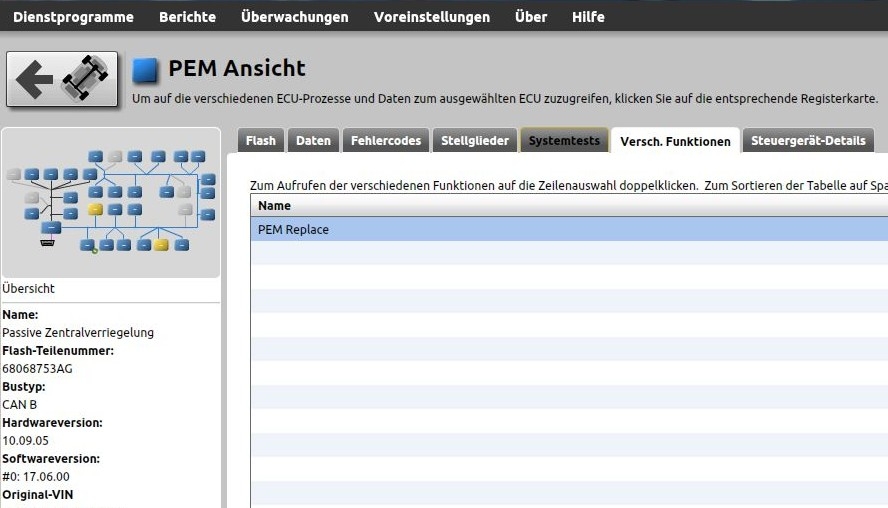Click the network topology overview thumbnail
The width and height of the screenshot is (888, 508).
[111, 202]
